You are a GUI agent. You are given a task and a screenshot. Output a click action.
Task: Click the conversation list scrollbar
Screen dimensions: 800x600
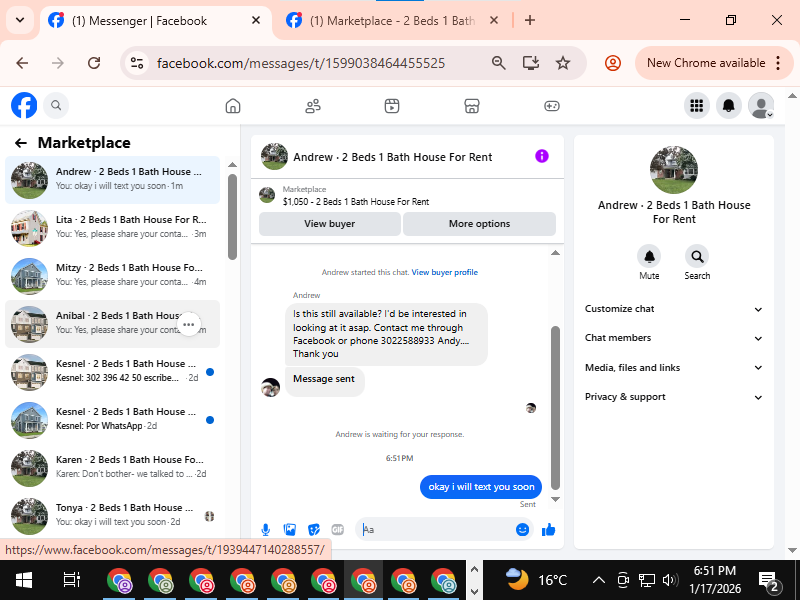232,217
